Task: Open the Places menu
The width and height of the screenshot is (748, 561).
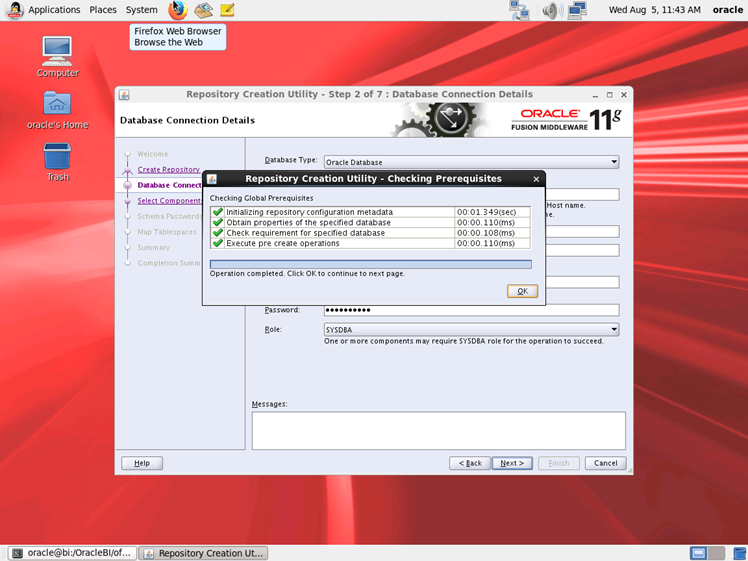Action: click(x=103, y=10)
